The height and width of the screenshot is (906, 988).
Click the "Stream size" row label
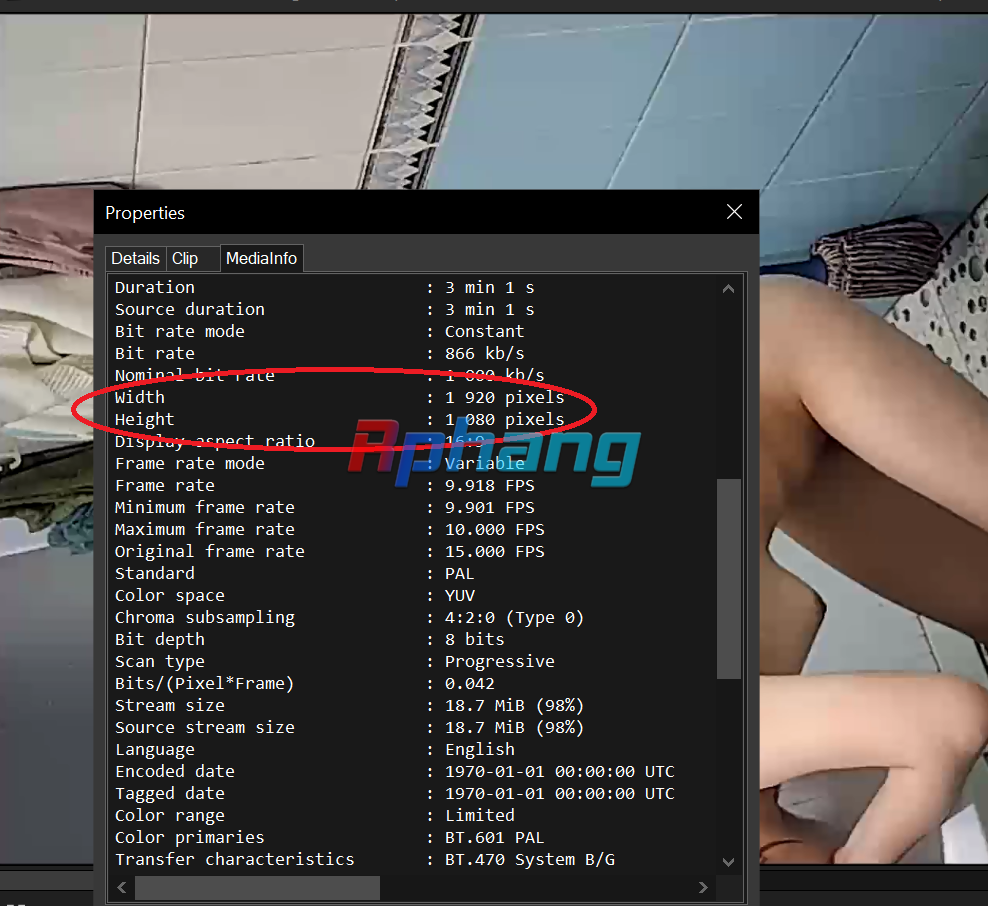point(169,706)
